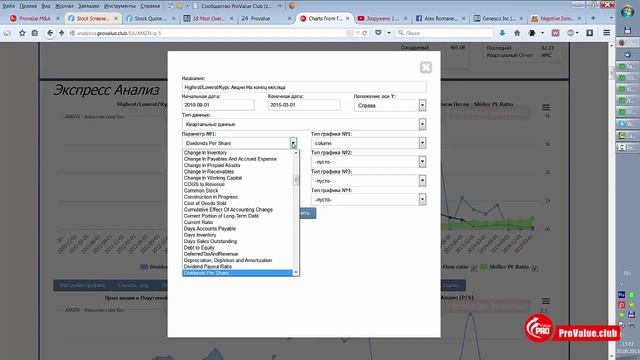This screenshot has height=360, width=640.
Task: Toggle the Shiller PE Ratio legend checkbox
Action: point(535,268)
